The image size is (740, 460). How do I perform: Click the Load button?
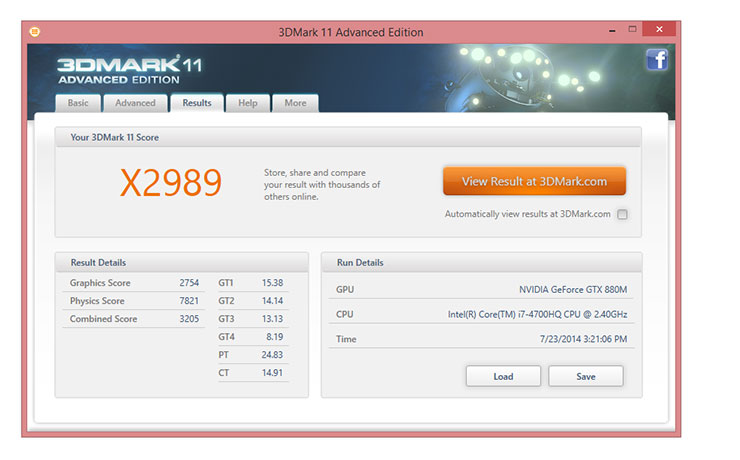click(503, 376)
